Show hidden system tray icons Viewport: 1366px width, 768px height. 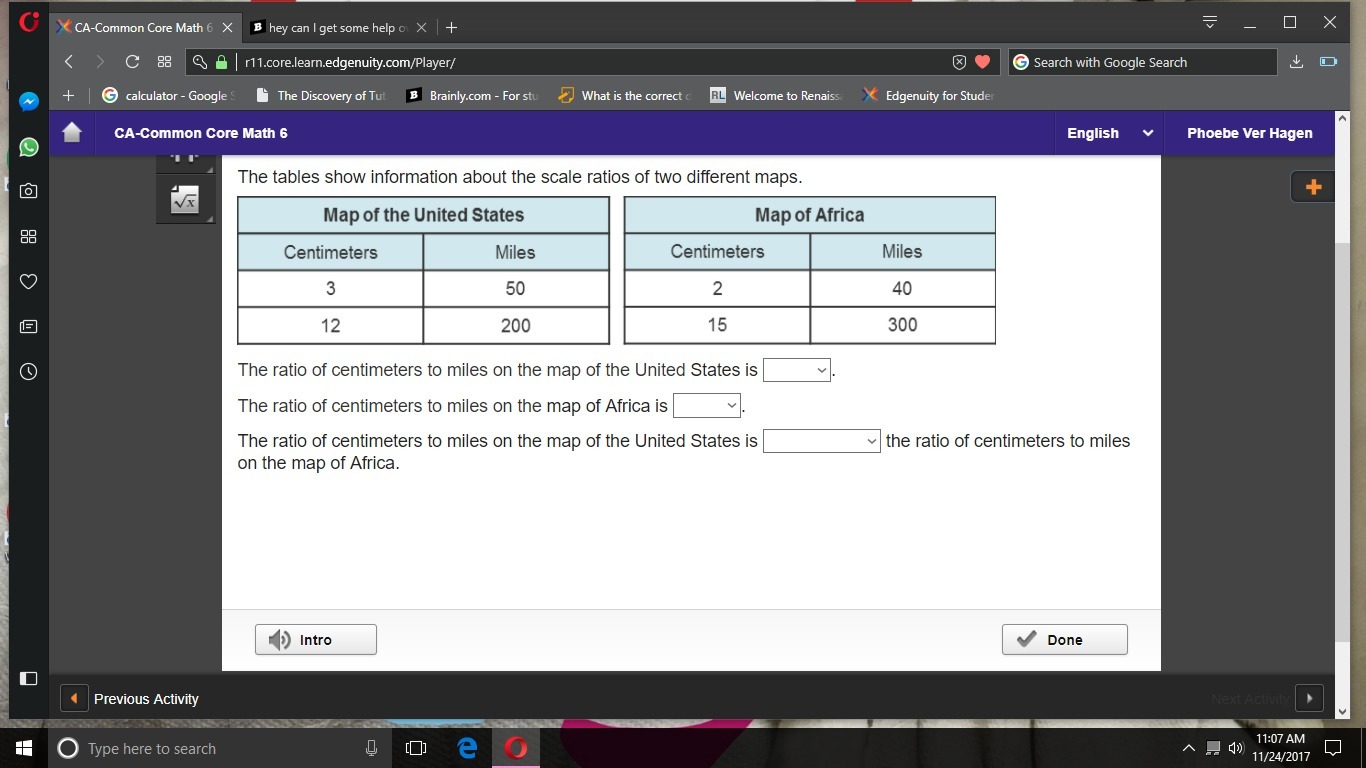1188,748
